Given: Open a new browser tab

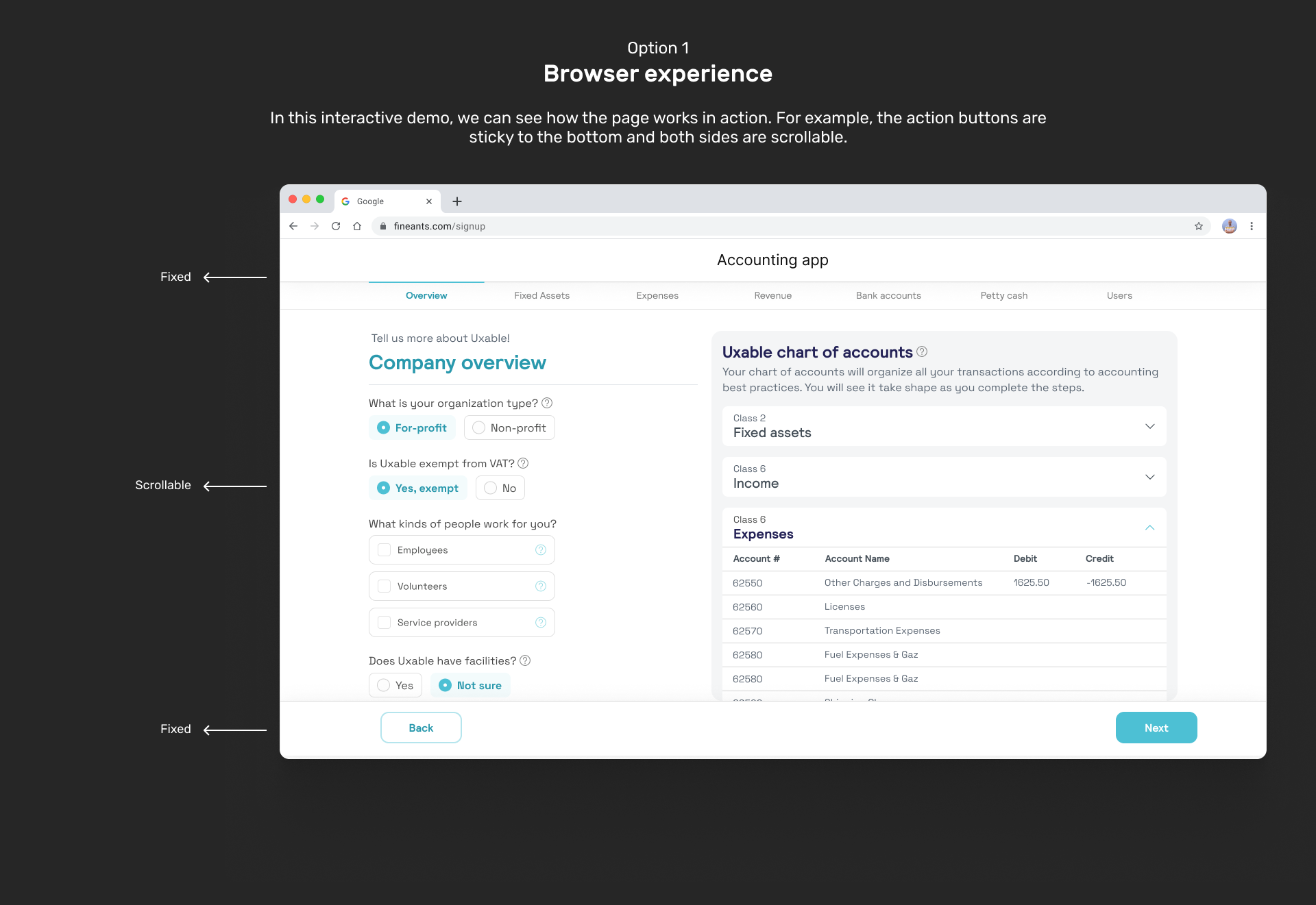Looking at the screenshot, I should pos(456,201).
